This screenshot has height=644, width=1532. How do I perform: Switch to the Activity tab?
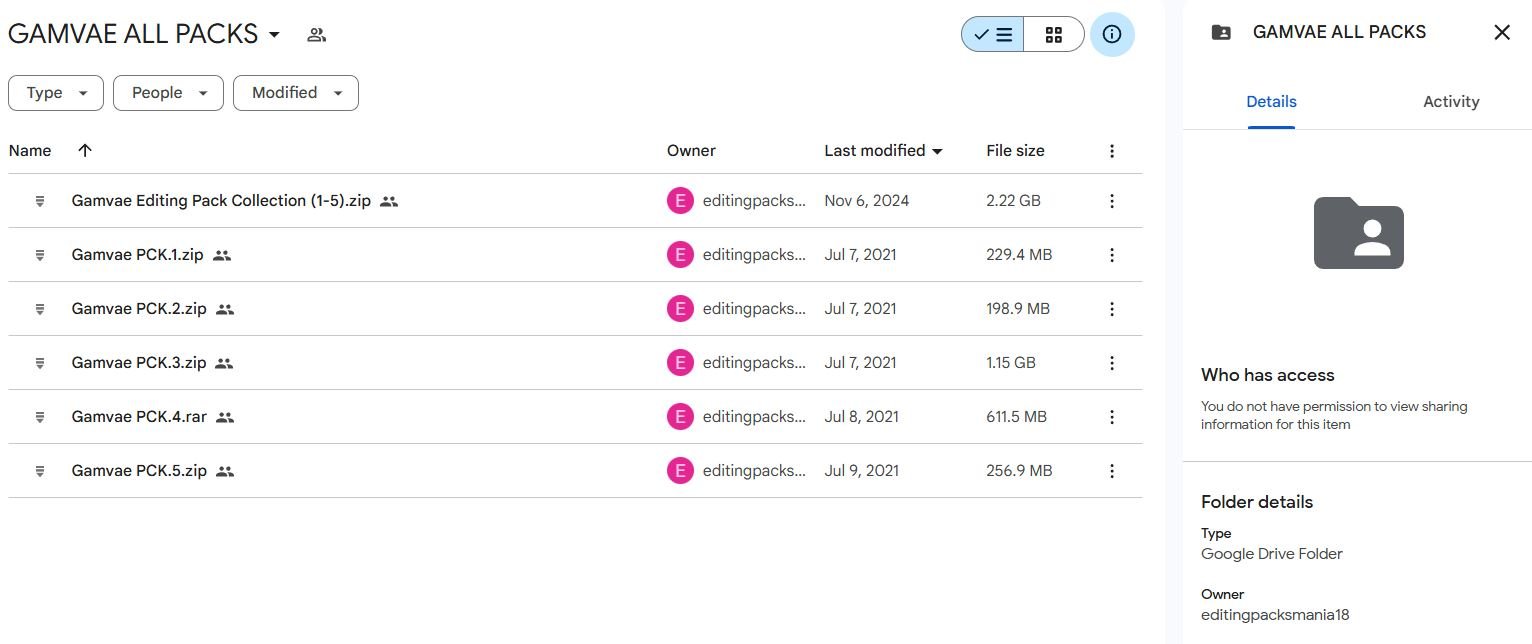[1451, 102]
